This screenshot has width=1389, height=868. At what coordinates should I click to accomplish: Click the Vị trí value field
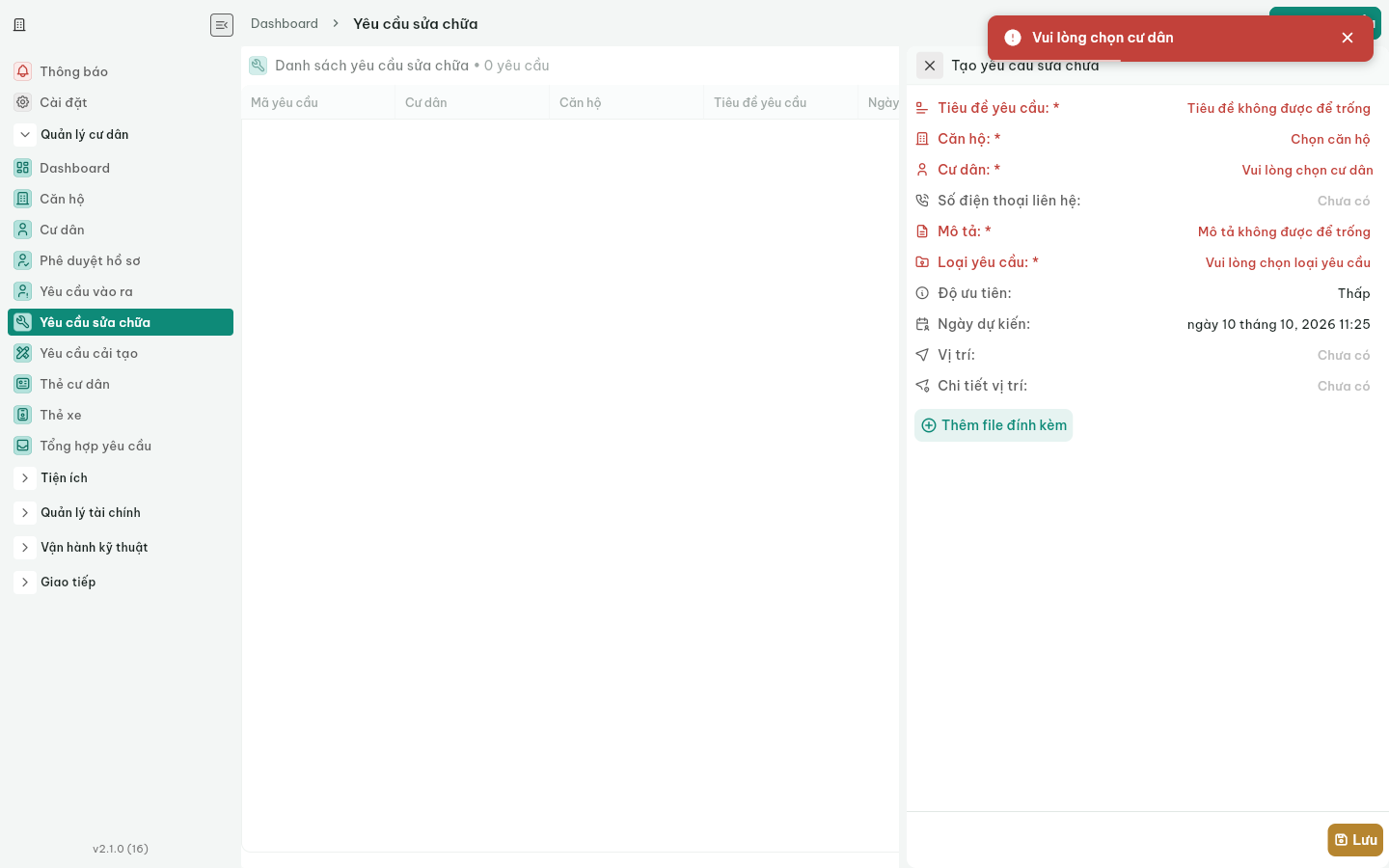pyautogui.click(x=1344, y=355)
